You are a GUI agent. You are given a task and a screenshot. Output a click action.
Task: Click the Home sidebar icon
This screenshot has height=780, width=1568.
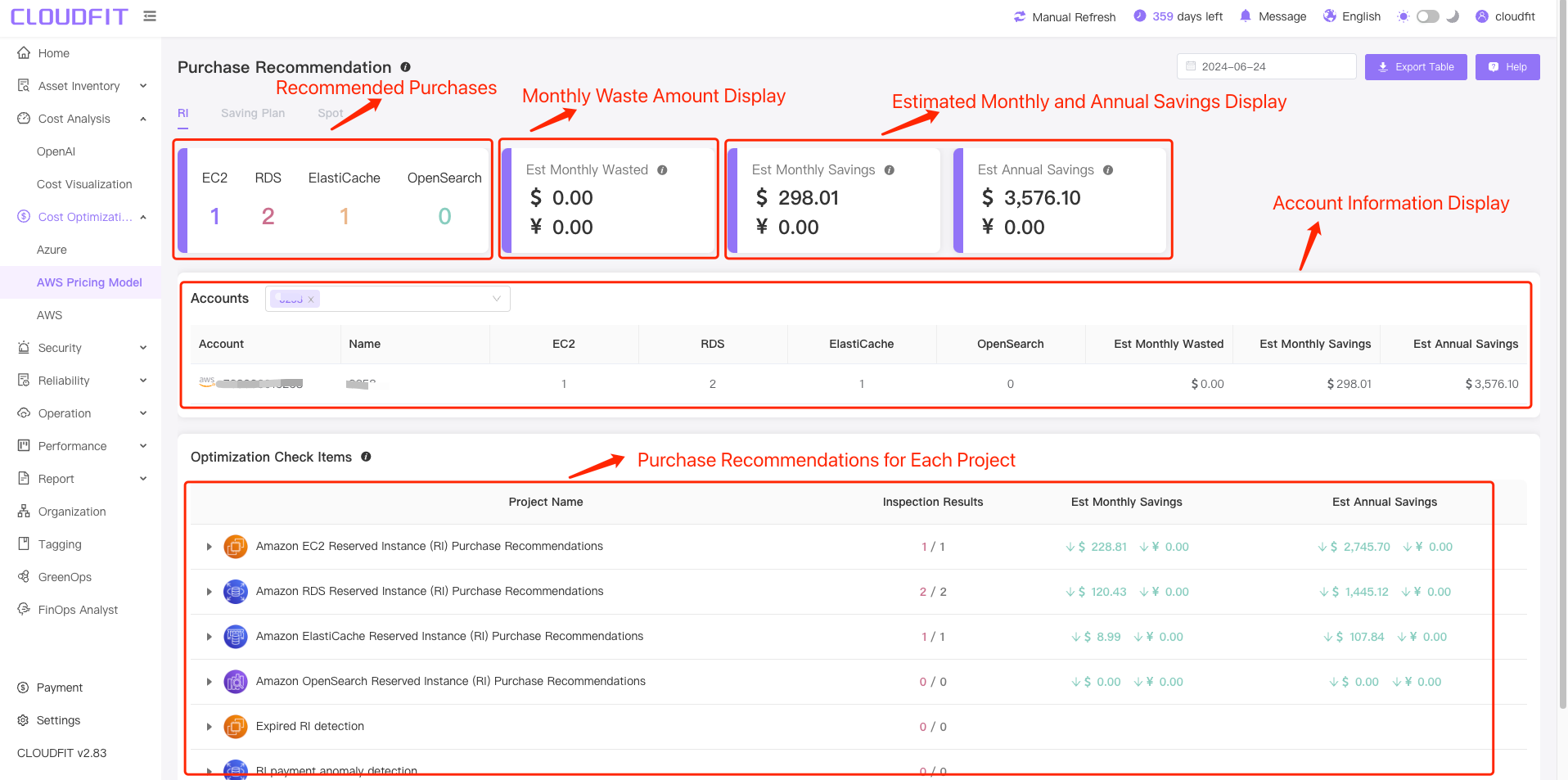[x=24, y=52]
